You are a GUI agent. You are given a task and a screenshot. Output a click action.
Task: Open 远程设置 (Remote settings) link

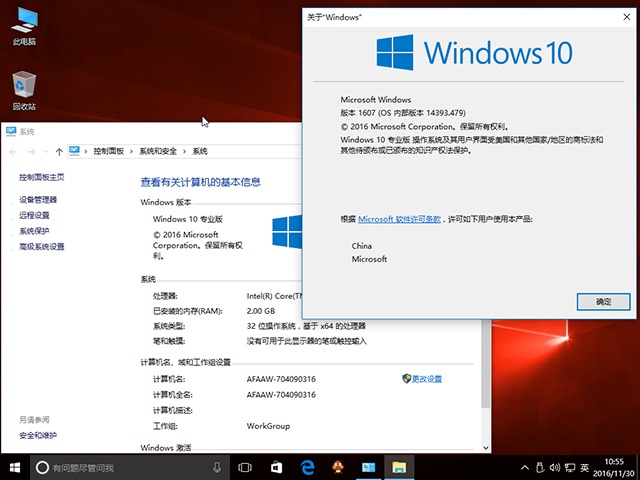click(x=34, y=215)
